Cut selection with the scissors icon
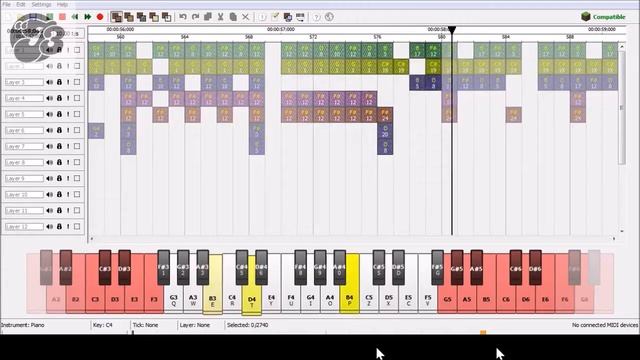640x360 pixels. coord(220,17)
